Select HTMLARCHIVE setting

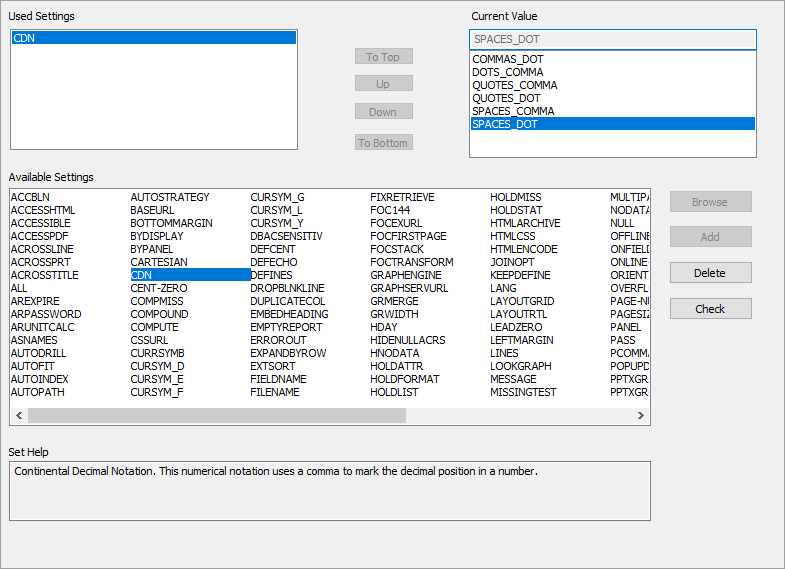pyautogui.click(x=525, y=223)
